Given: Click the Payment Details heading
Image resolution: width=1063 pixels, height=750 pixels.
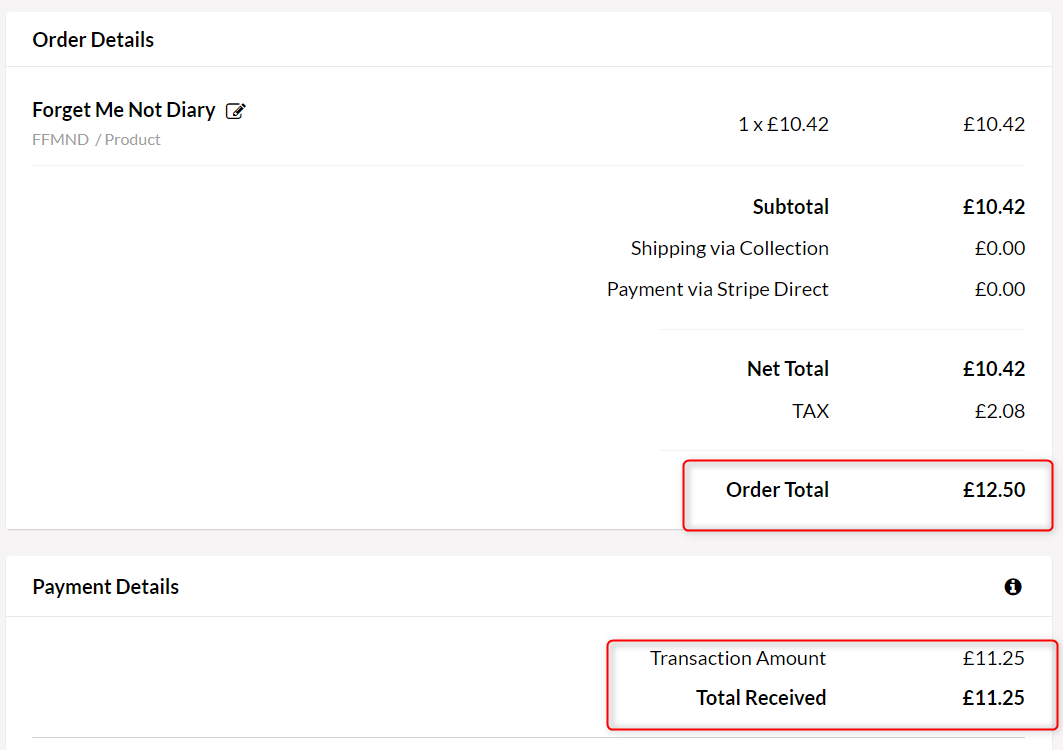Looking at the screenshot, I should (105, 587).
